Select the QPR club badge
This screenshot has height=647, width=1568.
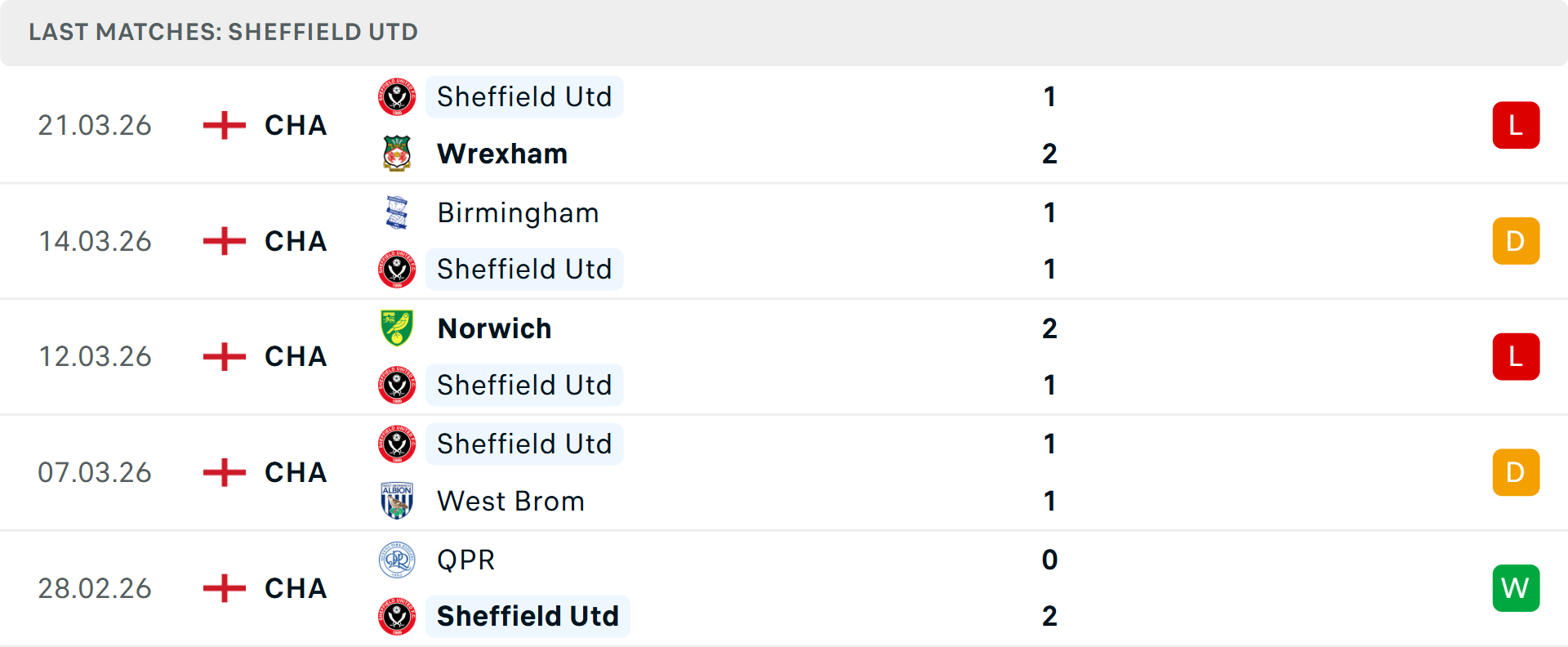pos(398,560)
